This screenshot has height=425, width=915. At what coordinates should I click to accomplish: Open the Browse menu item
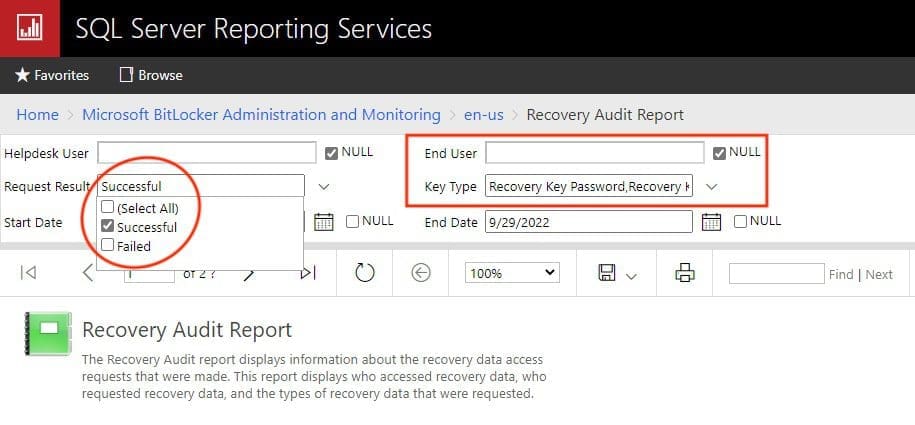(x=151, y=75)
